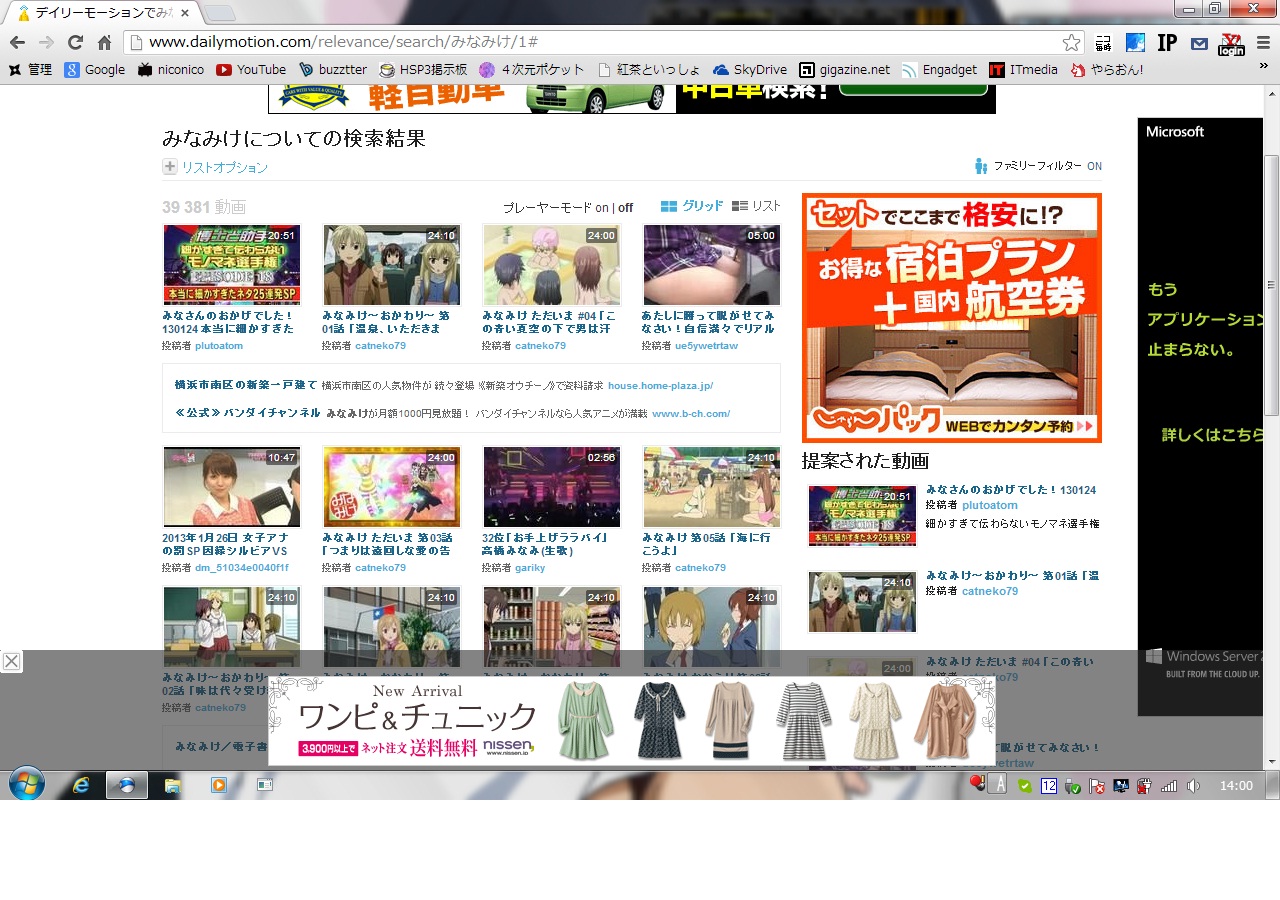Image resolution: width=1280 pixels, height=900 pixels.
Task: Open the 管理 bookmark
Action: coord(30,70)
